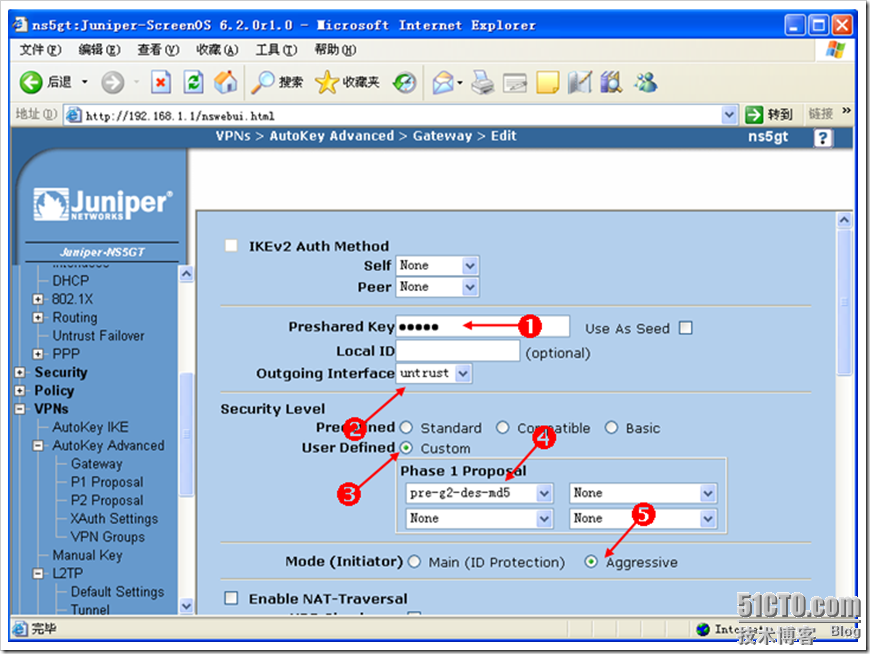
Task: Select the Compatible security level radio
Action: pyautogui.click(x=503, y=428)
